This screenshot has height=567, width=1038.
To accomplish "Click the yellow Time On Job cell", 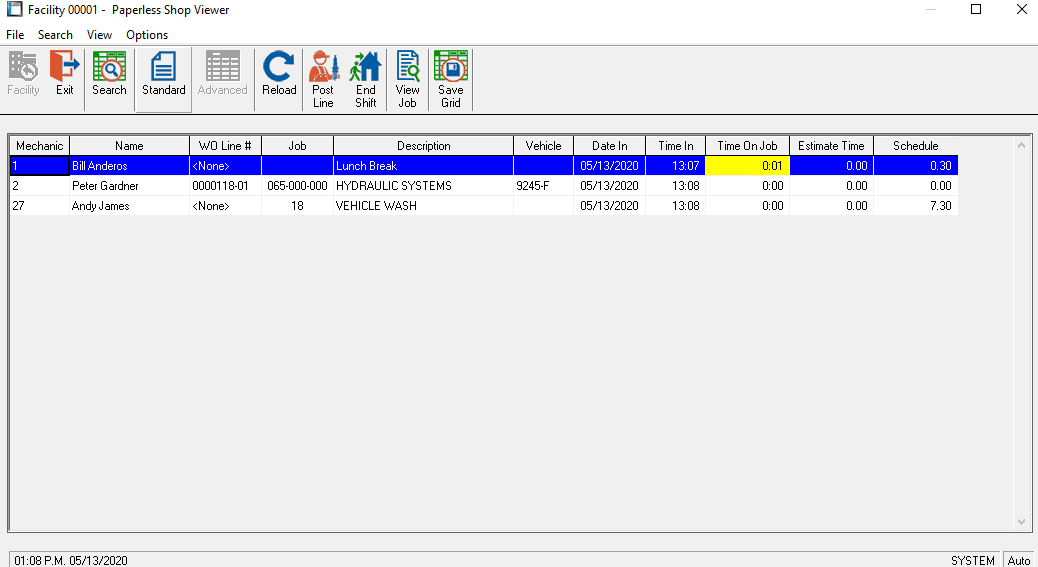I will pyautogui.click(x=747, y=166).
